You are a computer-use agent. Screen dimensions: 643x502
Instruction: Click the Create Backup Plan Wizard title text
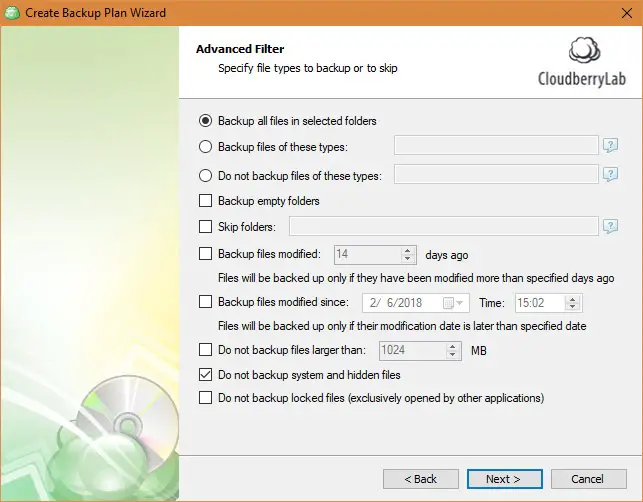(x=96, y=13)
